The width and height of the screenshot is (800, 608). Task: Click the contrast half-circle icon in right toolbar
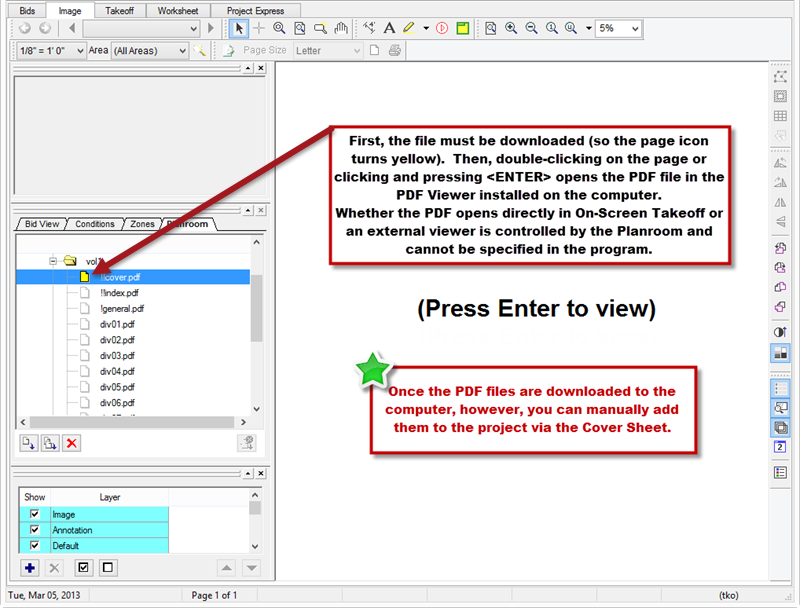coord(780,332)
